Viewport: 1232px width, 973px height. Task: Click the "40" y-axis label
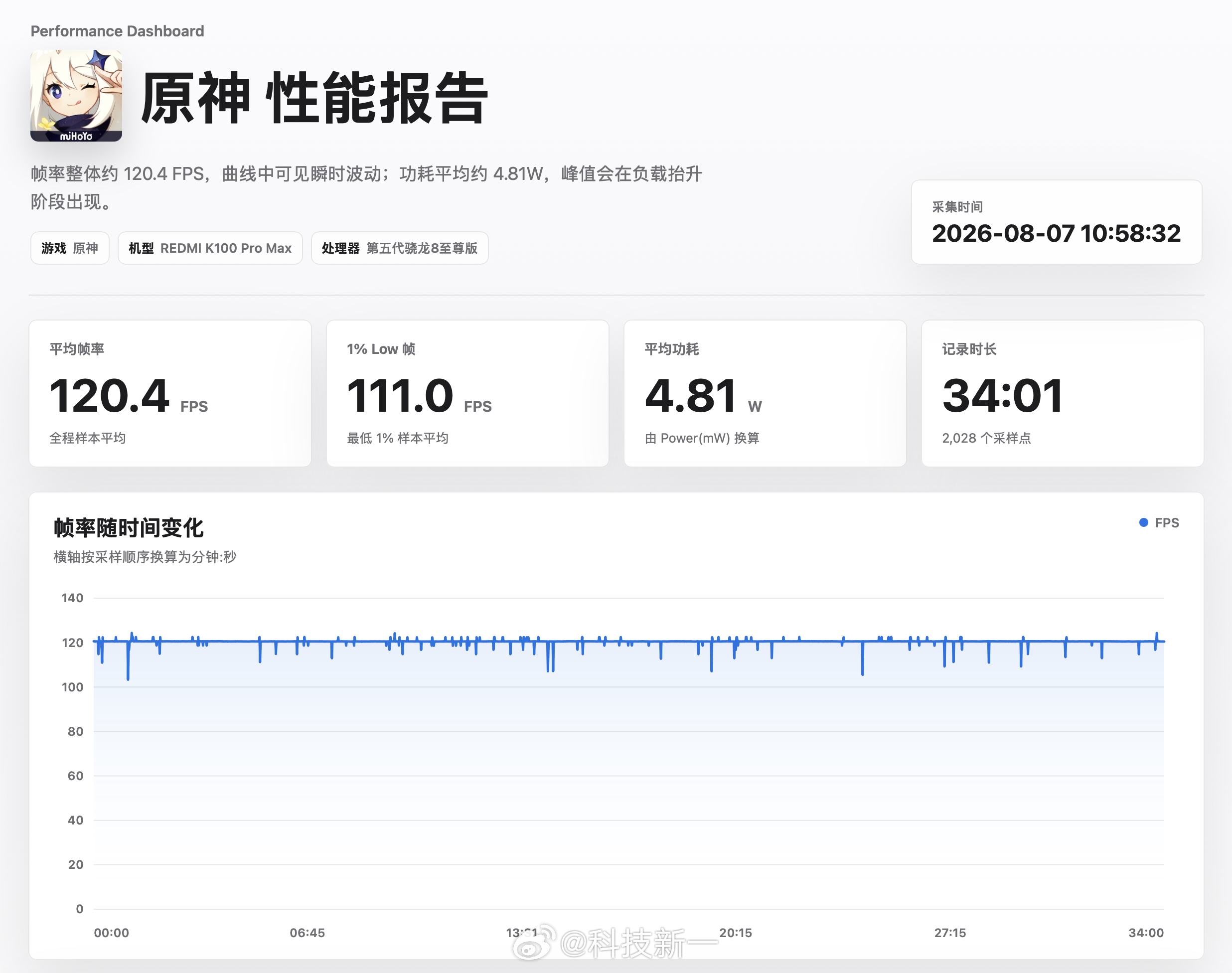(x=76, y=820)
